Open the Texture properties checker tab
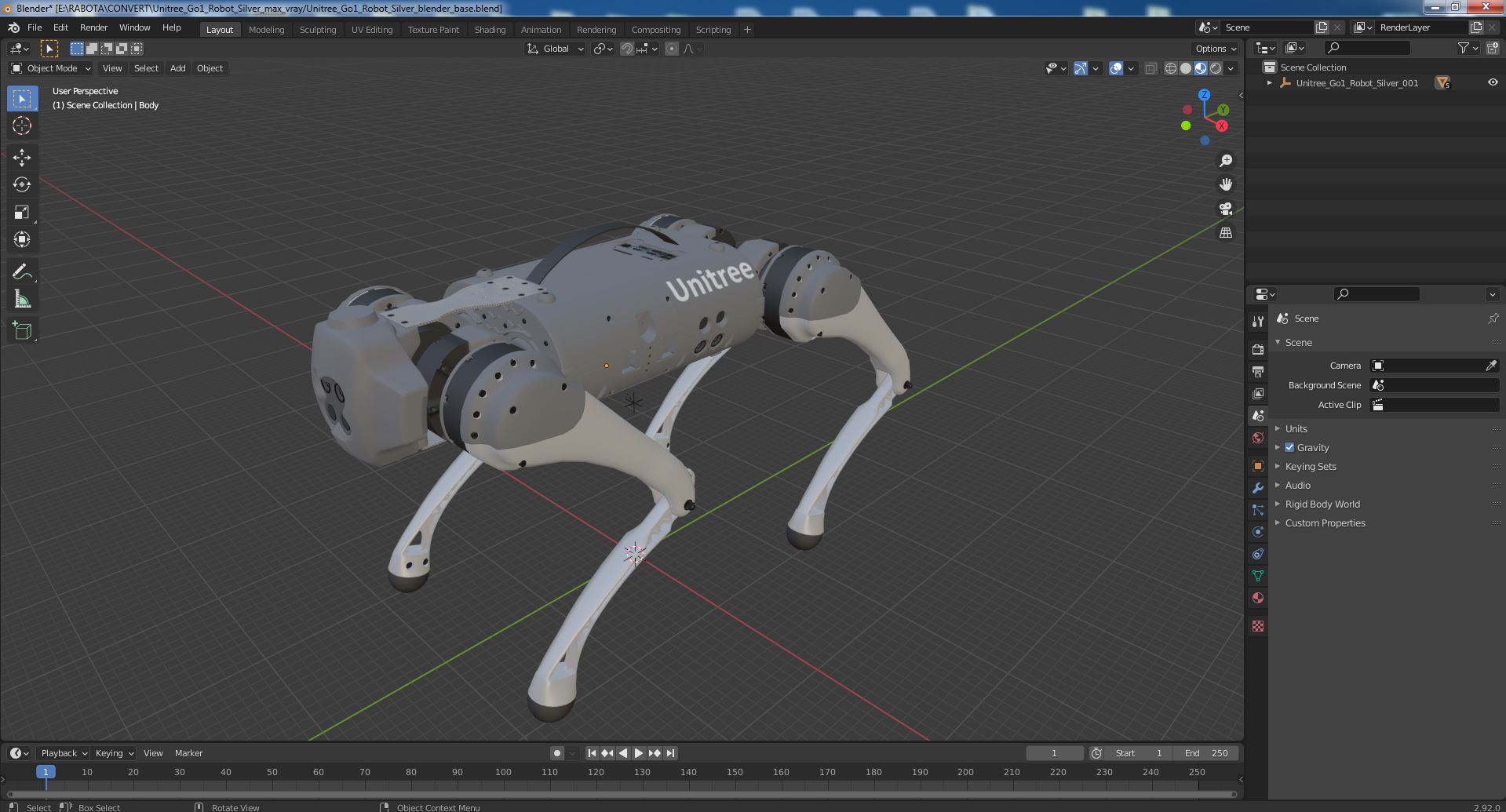 (1258, 626)
